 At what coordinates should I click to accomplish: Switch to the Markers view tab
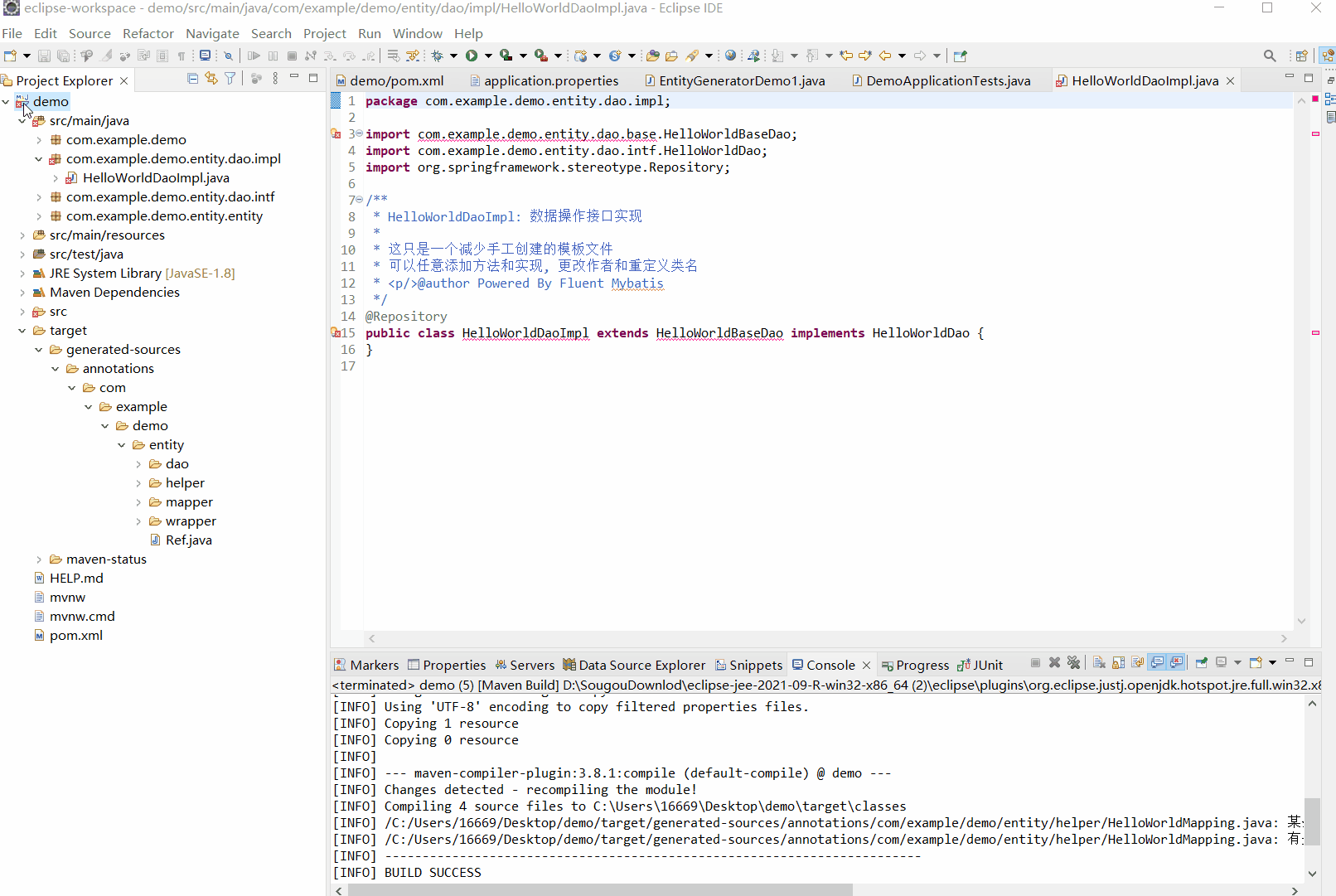point(366,665)
